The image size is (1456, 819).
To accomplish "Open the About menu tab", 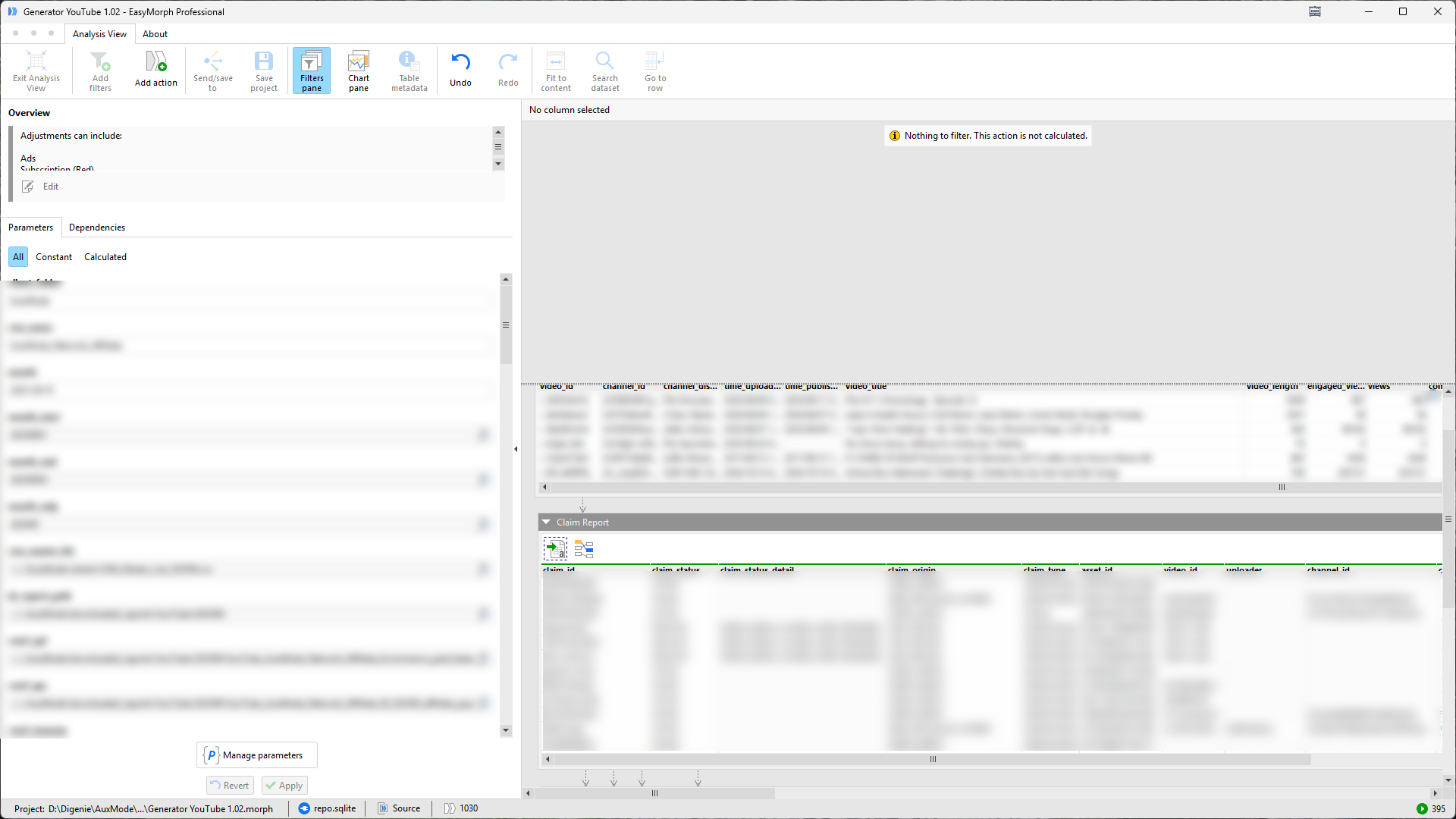I will coord(155,34).
